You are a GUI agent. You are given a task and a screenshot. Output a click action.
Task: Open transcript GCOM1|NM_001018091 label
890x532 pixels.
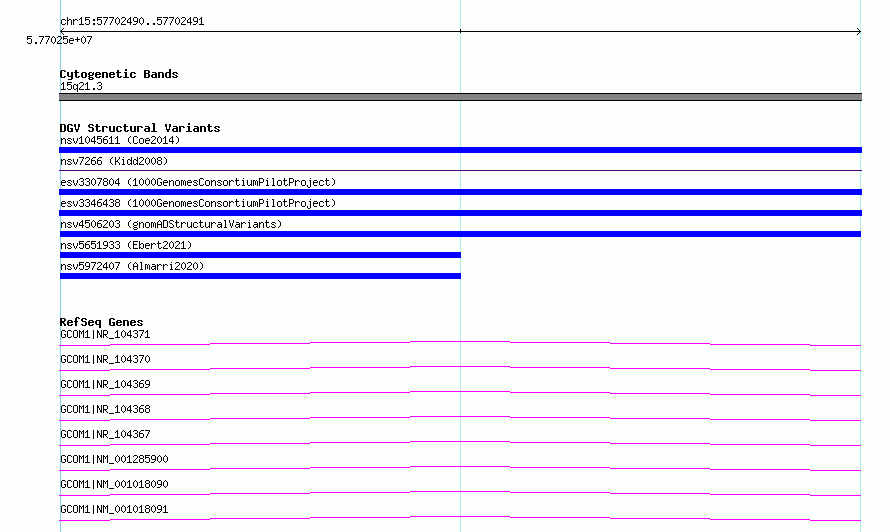tap(114, 509)
